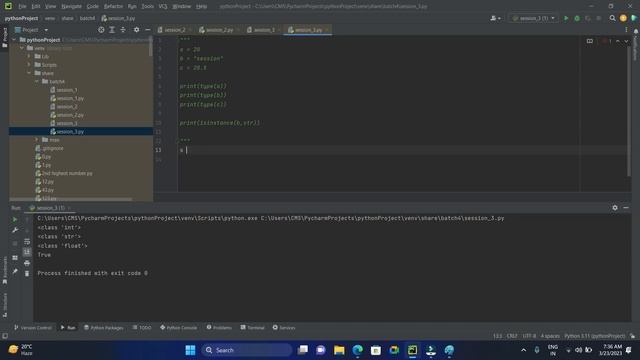Clear the Run console with the trash icon
The height and width of the screenshot is (360, 640).
tap(27, 274)
